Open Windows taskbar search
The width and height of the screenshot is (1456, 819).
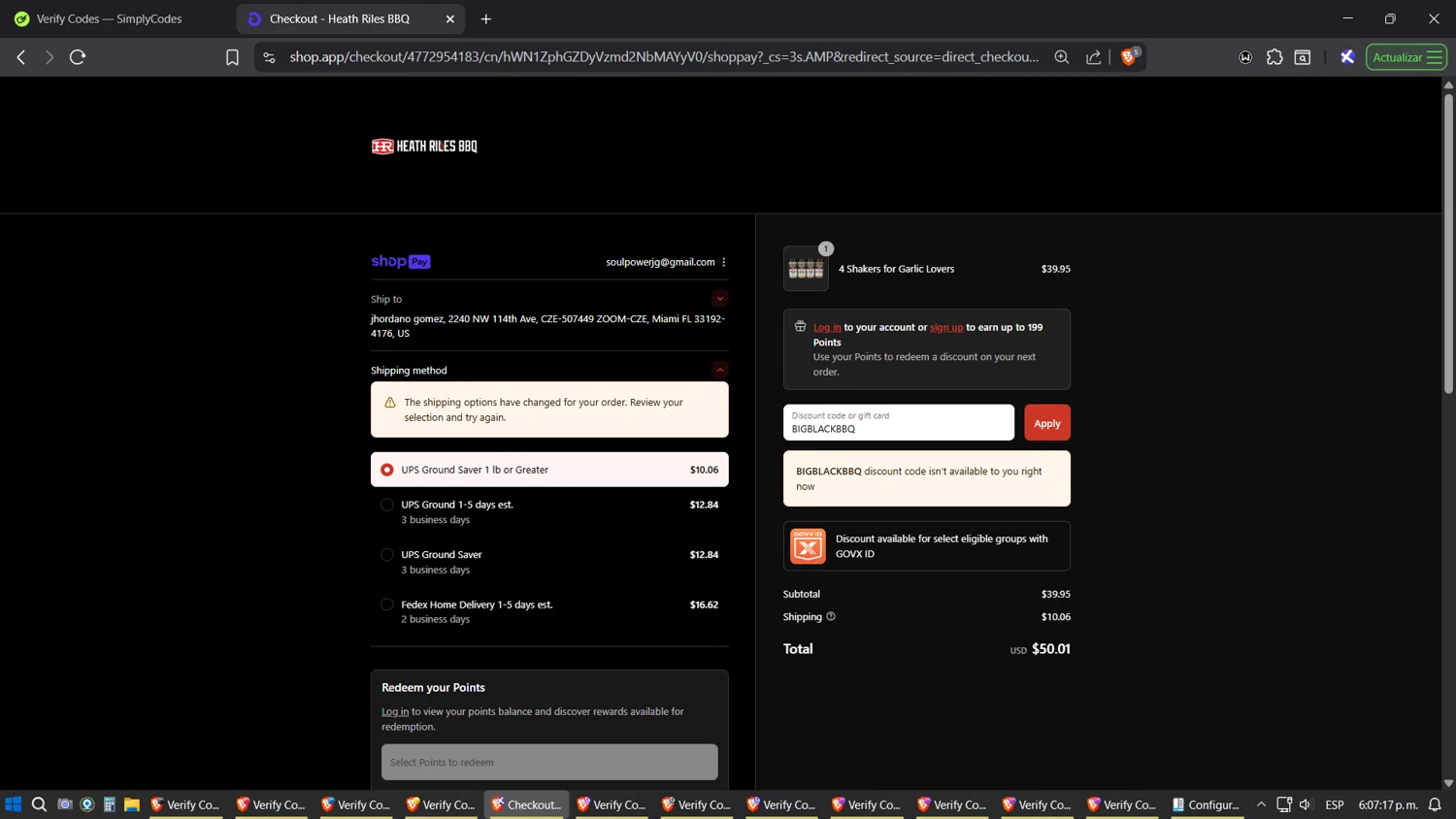pos(39,804)
